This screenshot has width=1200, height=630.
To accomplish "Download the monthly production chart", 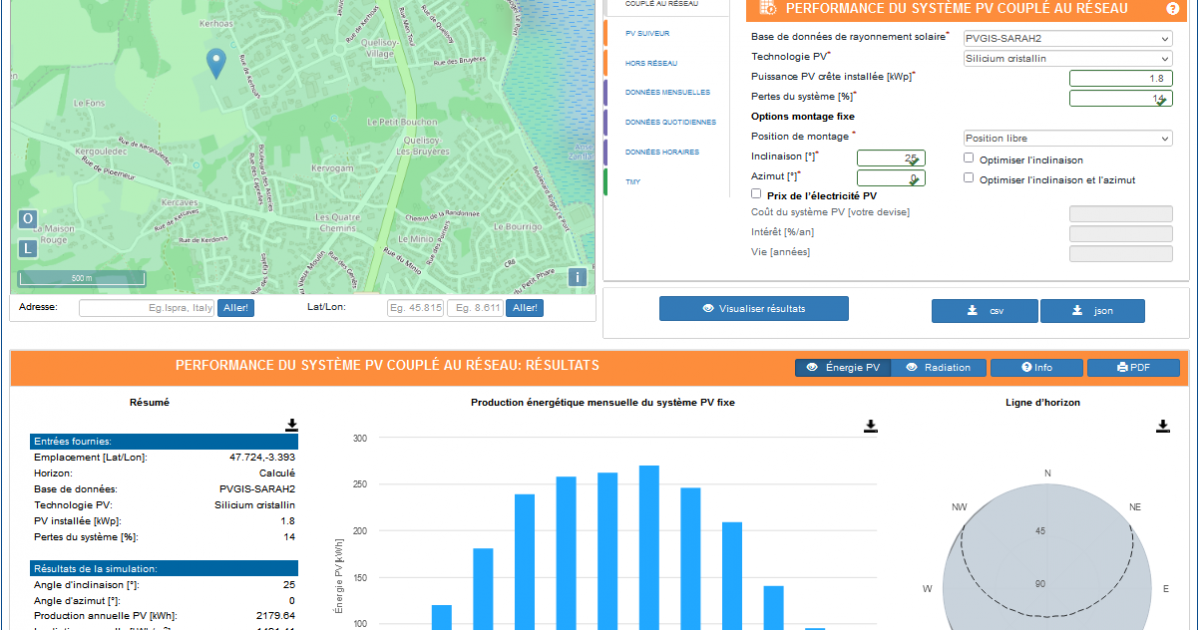I will (871, 426).
